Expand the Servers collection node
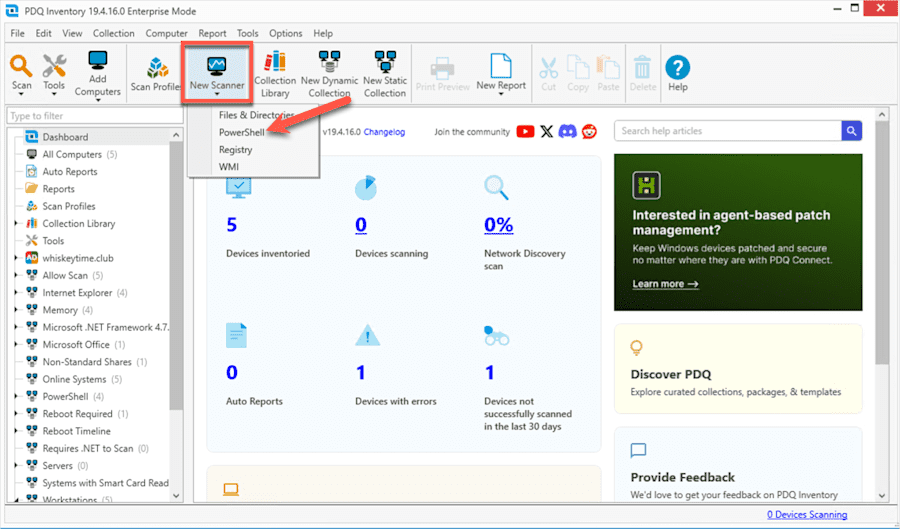This screenshot has height=529, width=900. pyautogui.click(x=16, y=465)
